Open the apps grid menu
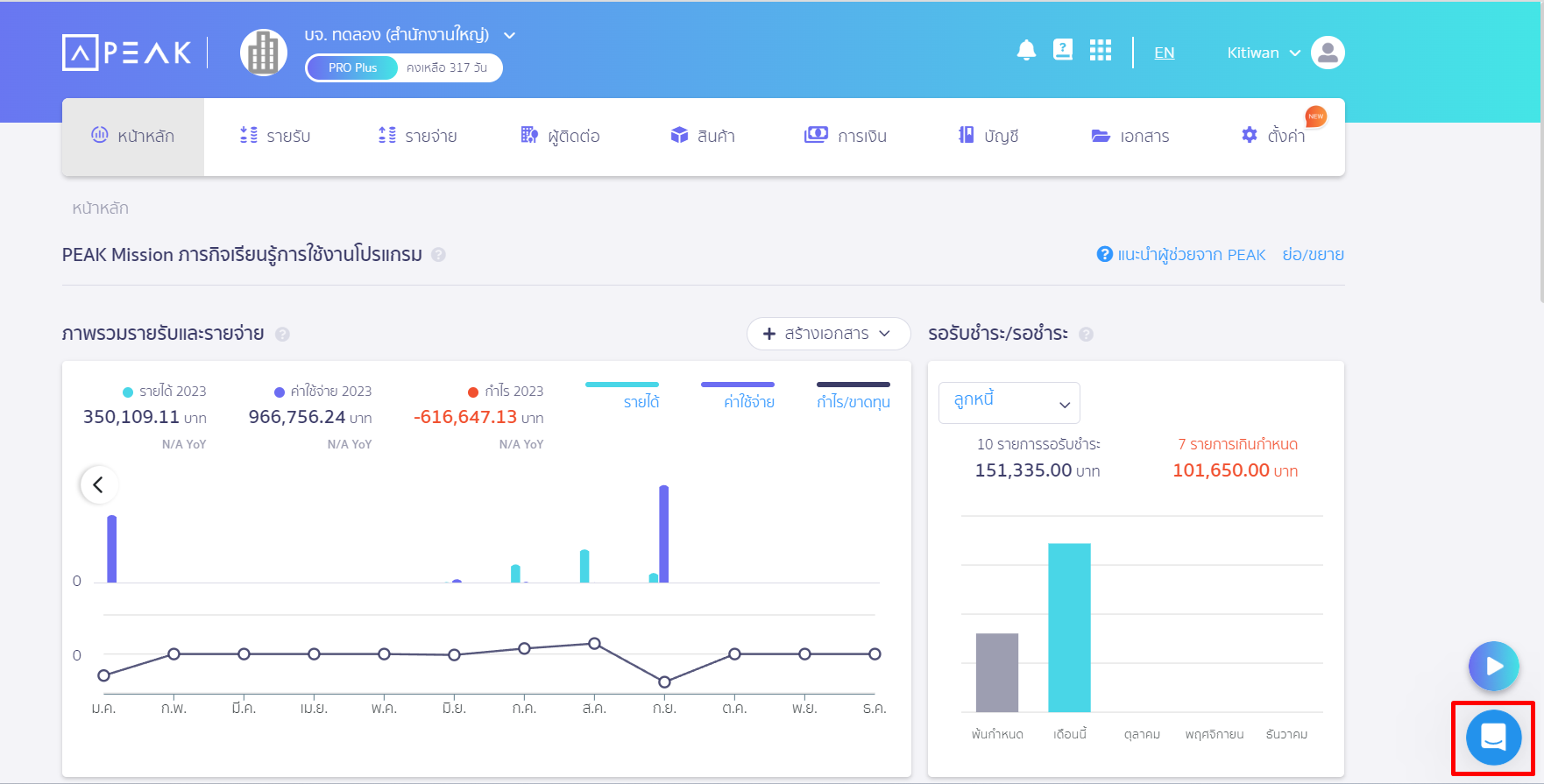Viewport: 1544px width, 784px height. click(x=1100, y=51)
